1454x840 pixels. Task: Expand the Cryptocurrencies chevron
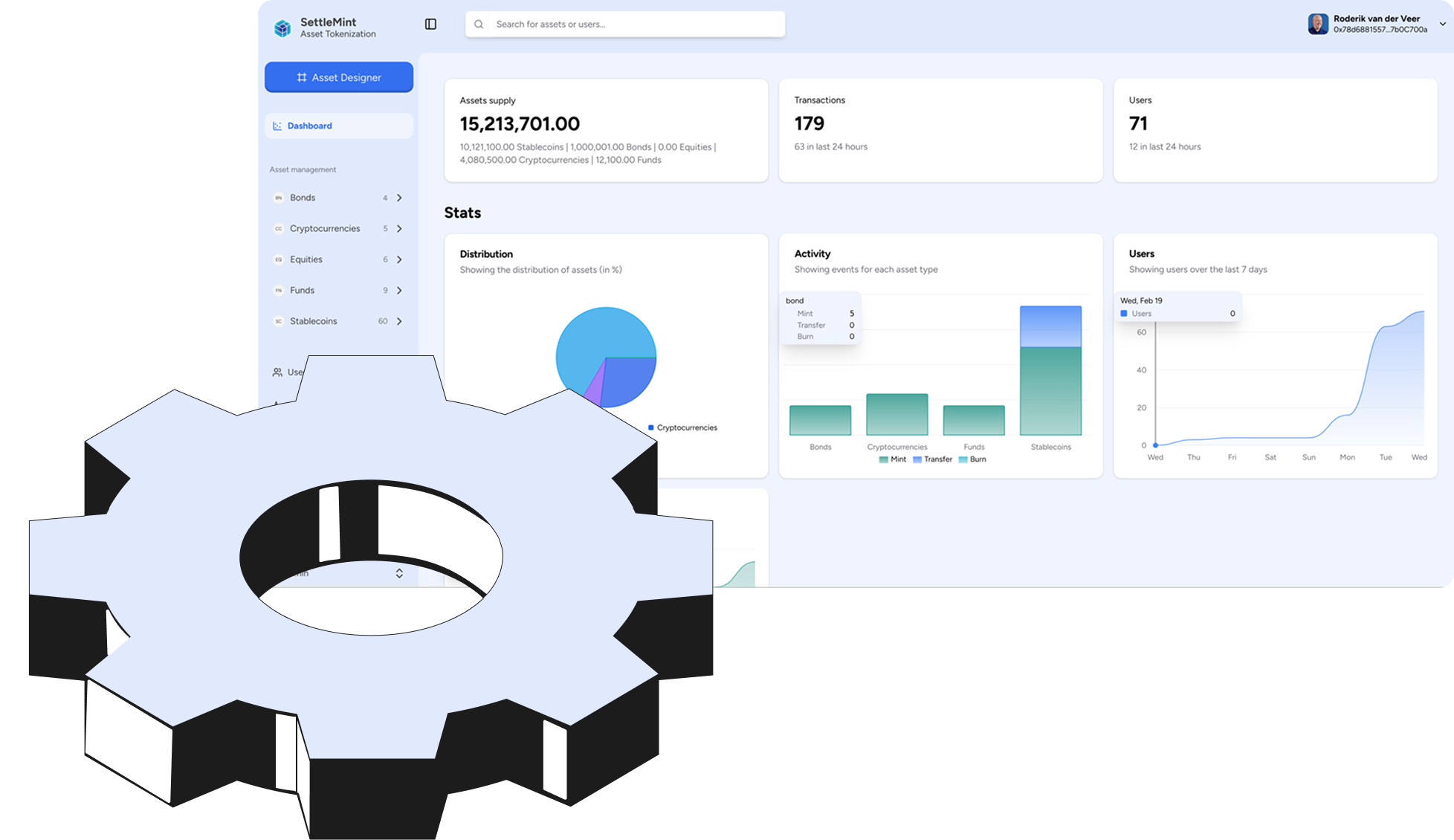click(399, 229)
